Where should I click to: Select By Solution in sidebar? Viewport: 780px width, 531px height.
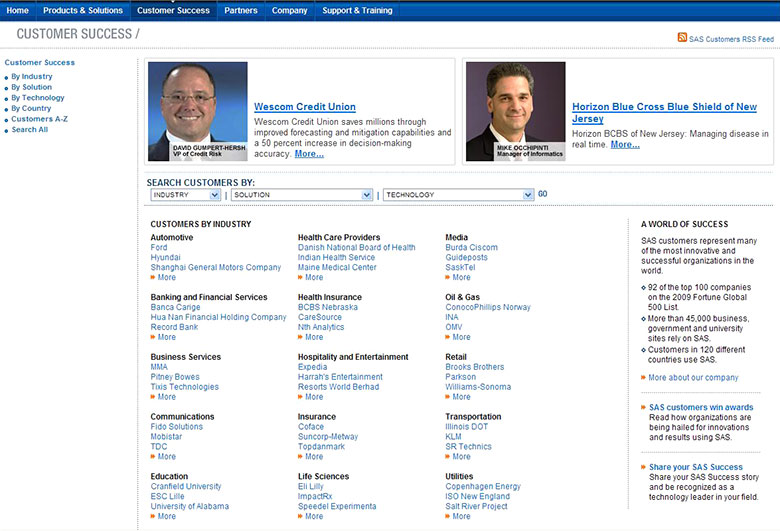[x=31, y=87]
